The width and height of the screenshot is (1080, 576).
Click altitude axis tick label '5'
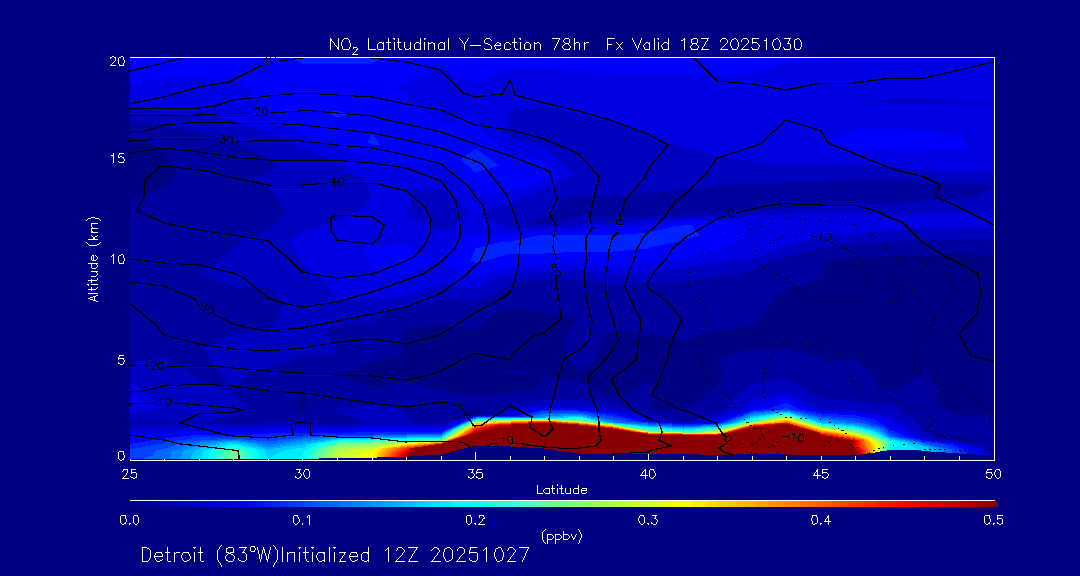click(121, 360)
